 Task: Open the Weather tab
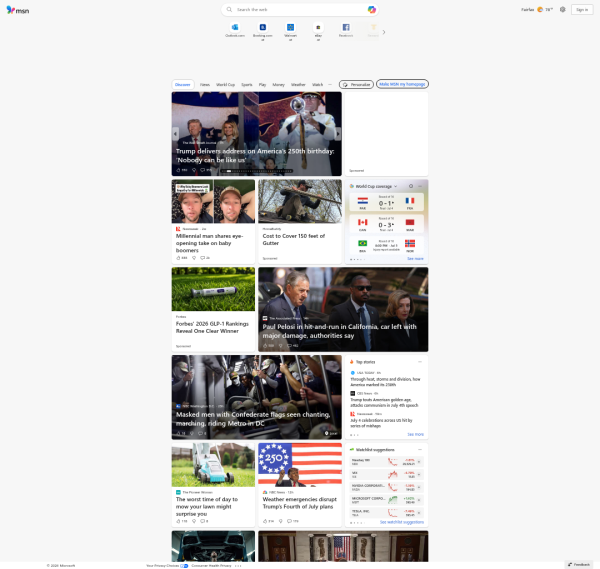click(x=298, y=85)
